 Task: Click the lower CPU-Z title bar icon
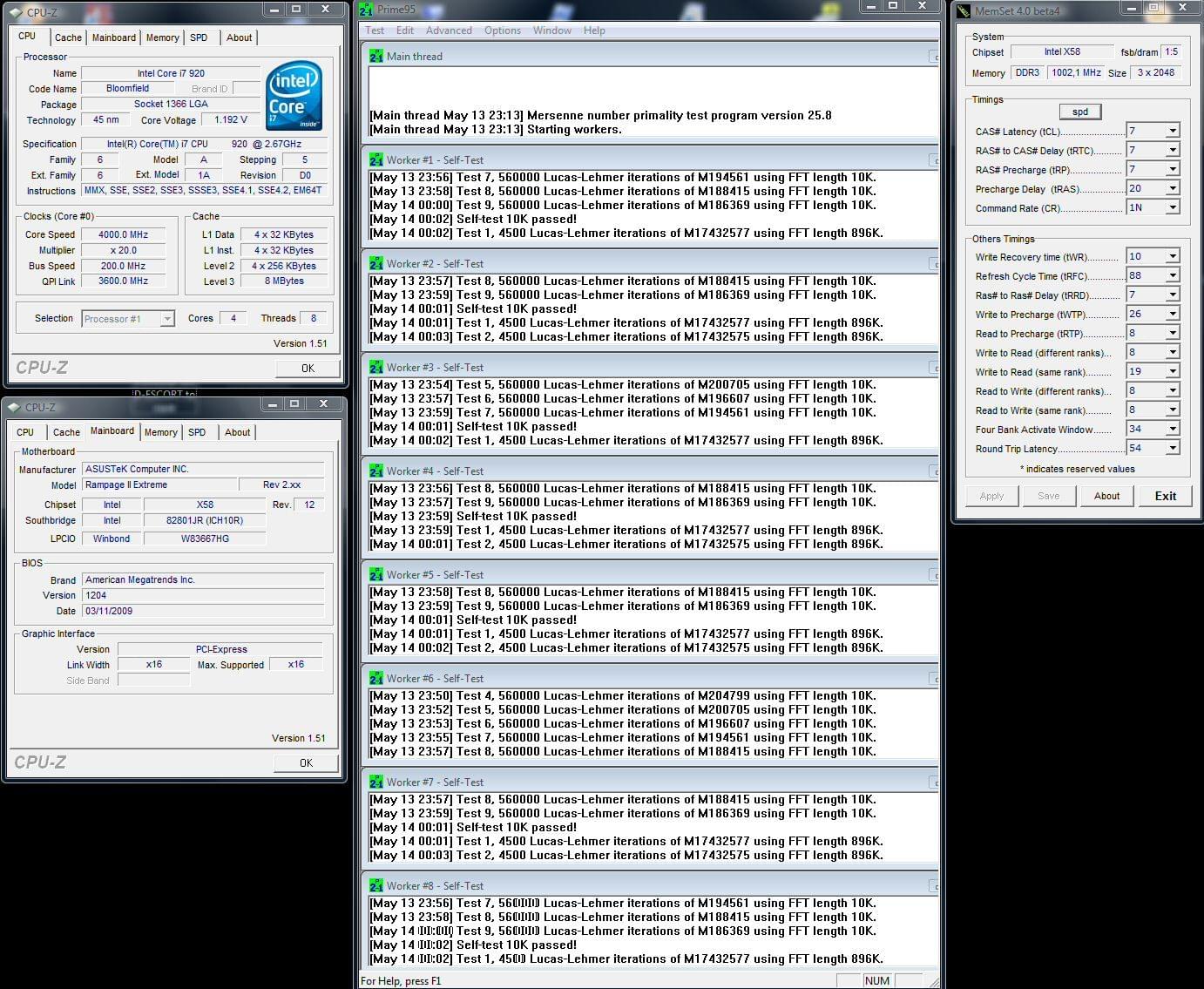(x=13, y=407)
